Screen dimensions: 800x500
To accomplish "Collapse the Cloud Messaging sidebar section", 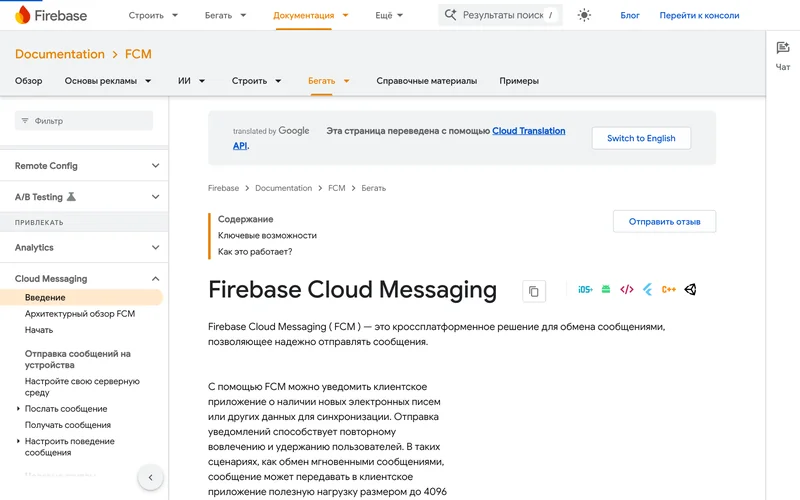I will pyautogui.click(x=156, y=279).
